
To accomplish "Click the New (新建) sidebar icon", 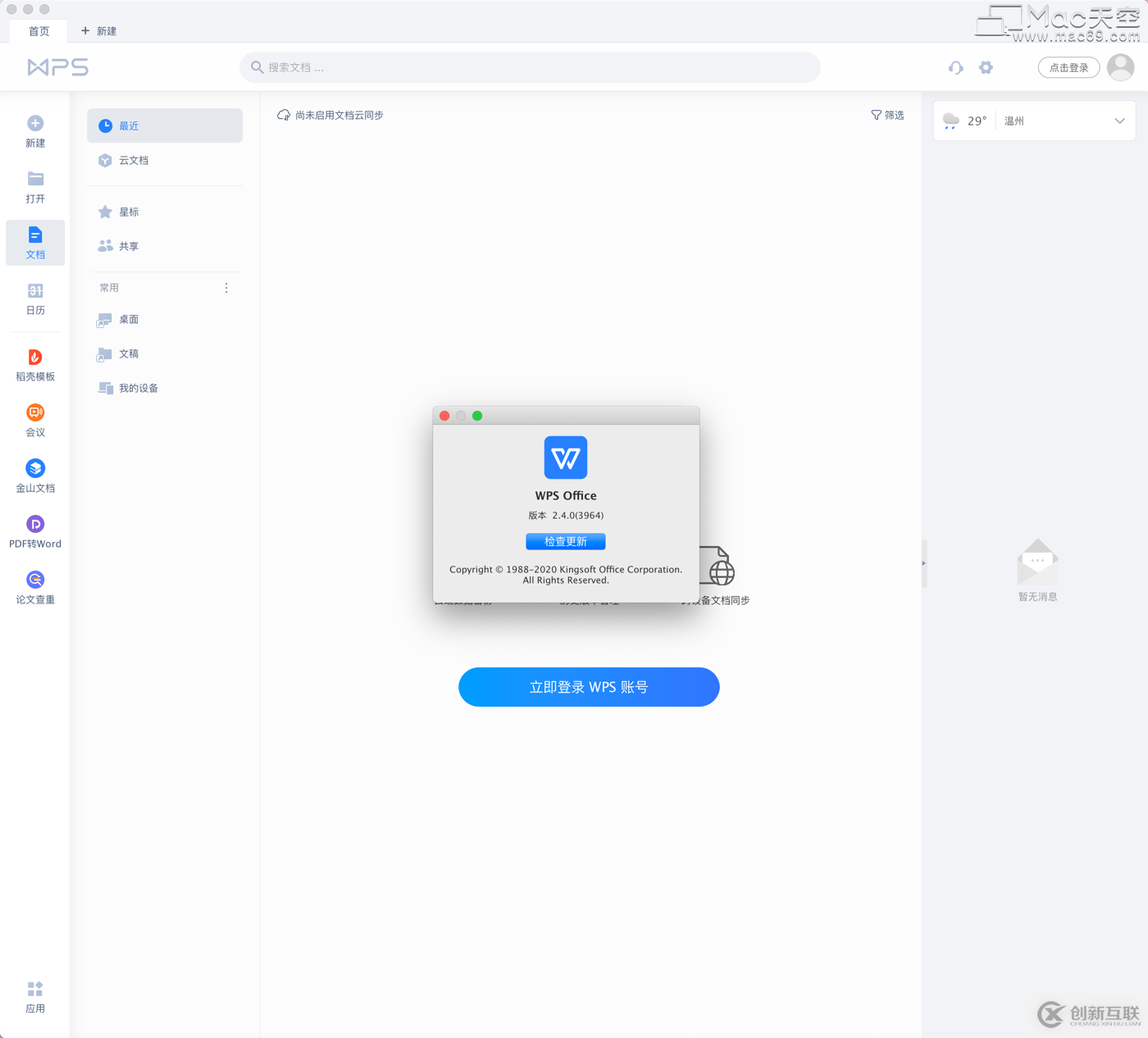I will coord(35,124).
